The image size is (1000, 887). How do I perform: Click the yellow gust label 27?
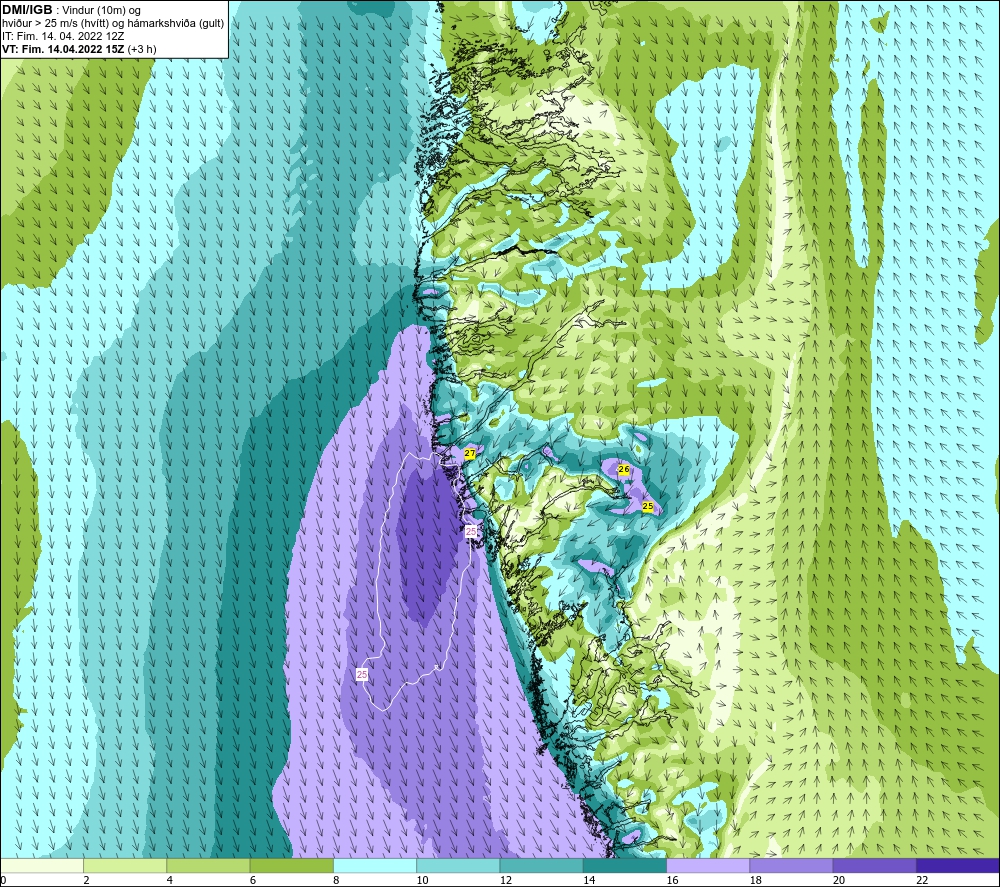coord(470,453)
